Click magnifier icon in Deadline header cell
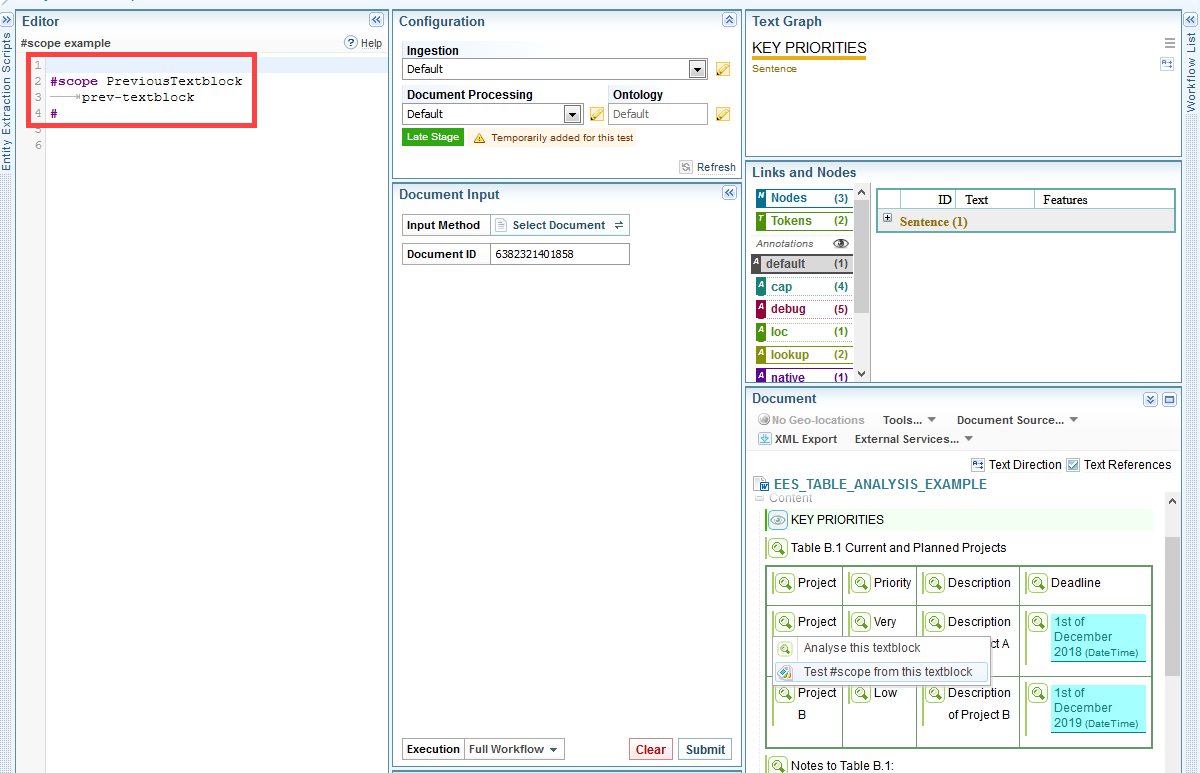This screenshot has height=773, width=1200. pyautogui.click(x=1037, y=583)
